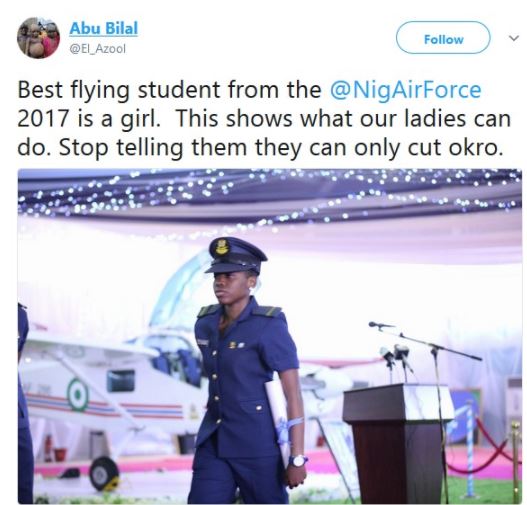The image size is (527, 505).
Task: Click the cap badge emblem in the photo
Action: [222, 247]
